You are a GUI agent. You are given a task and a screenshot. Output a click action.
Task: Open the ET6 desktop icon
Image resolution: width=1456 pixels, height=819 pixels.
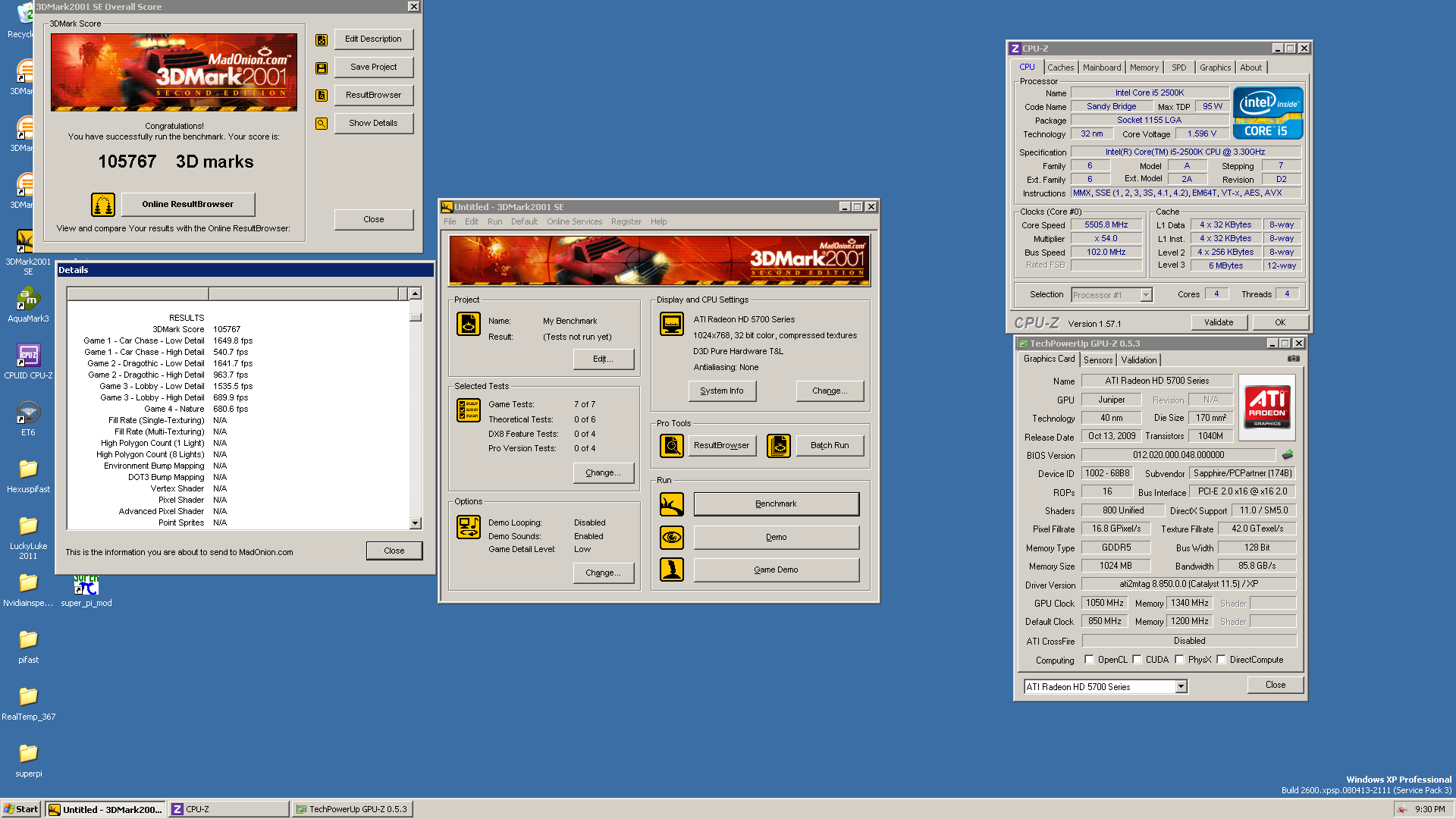click(28, 419)
